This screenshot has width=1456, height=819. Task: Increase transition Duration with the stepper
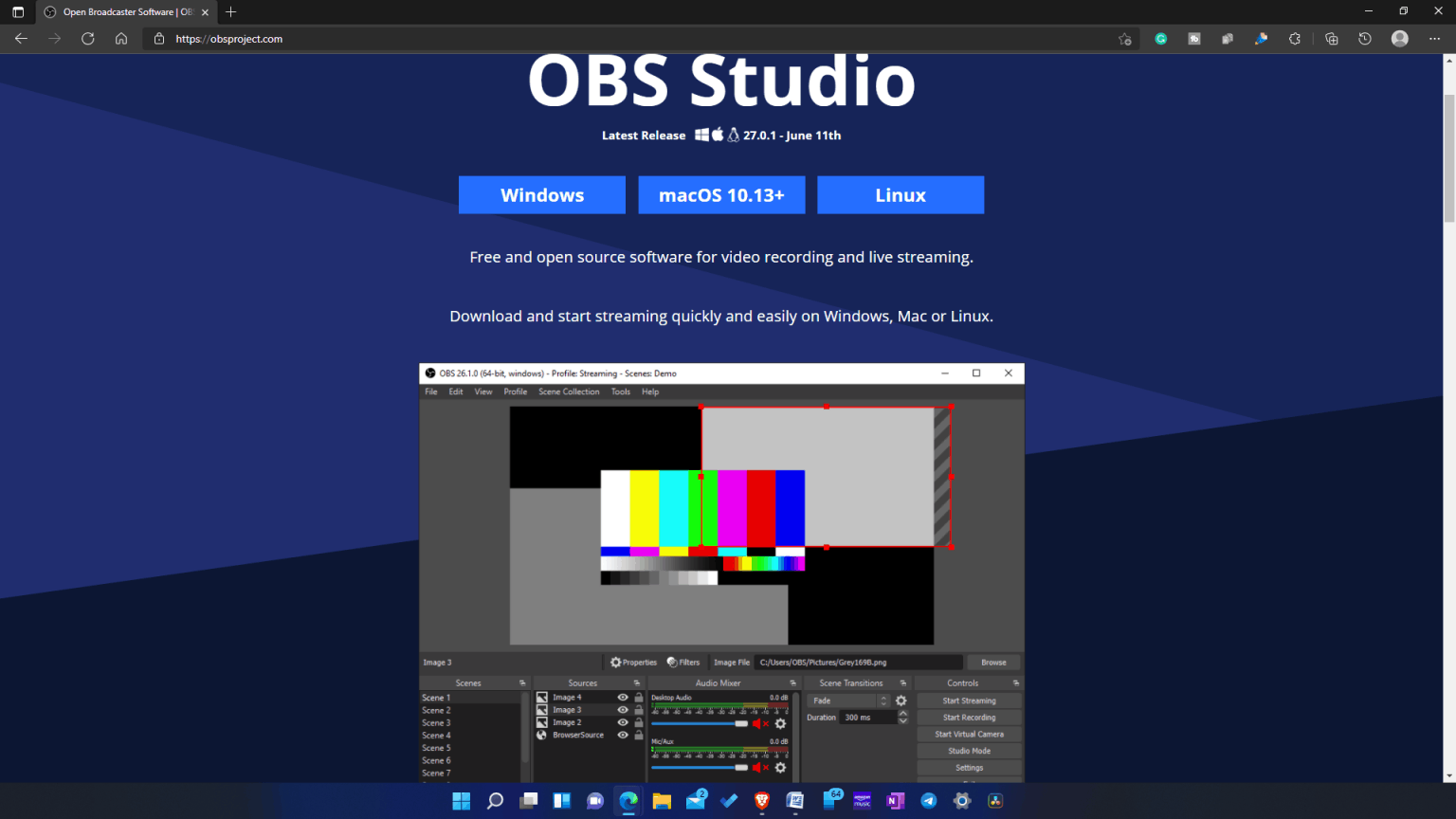[902, 714]
